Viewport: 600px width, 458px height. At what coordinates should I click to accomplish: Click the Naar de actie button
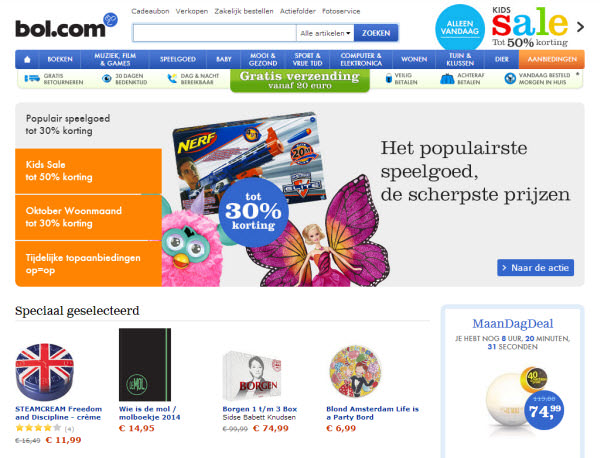[x=535, y=267]
